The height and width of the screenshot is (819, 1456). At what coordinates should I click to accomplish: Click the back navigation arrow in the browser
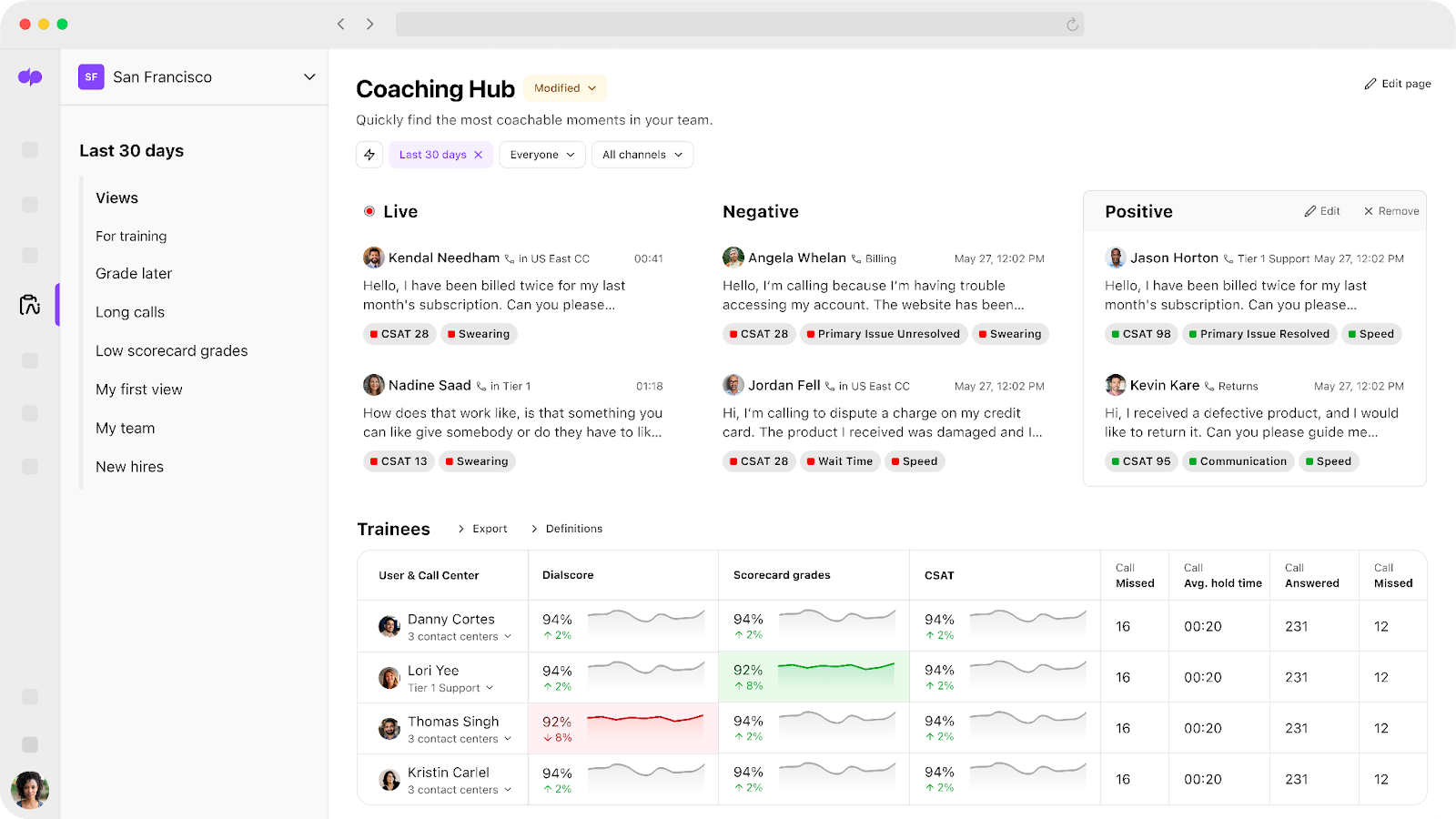(x=340, y=24)
